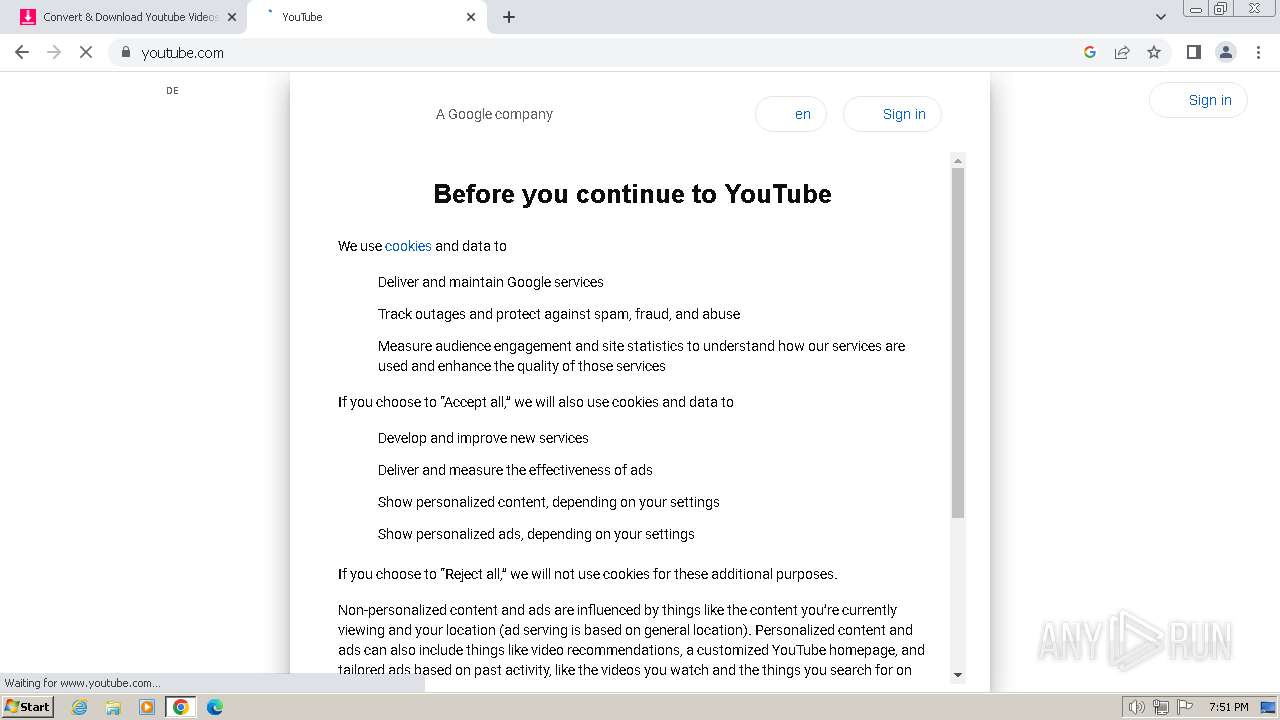
Task: Open the media player taskbar icon
Action: (x=147, y=707)
